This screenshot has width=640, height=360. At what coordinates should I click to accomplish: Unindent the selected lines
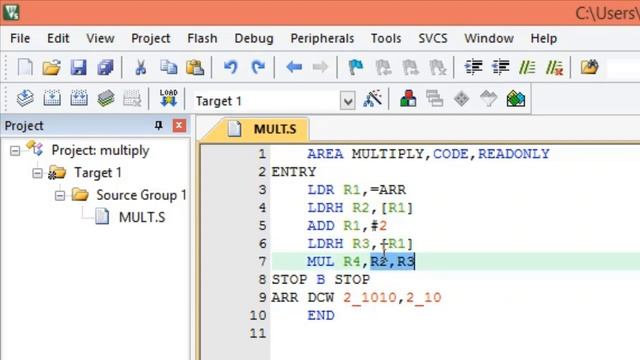(500, 67)
